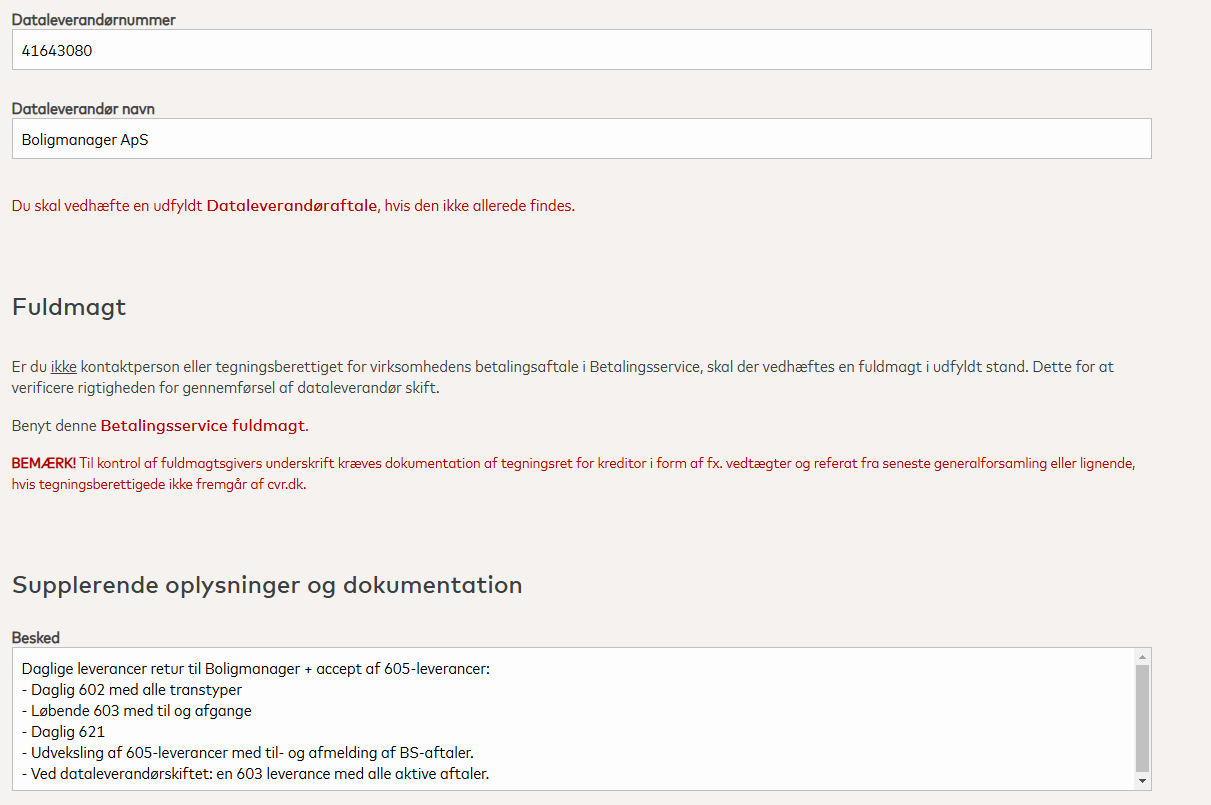Click the sentence beginning 'Du skal vedhæfte en udfyldt'
The image size is (1211, 805).
tap(293, 206)
